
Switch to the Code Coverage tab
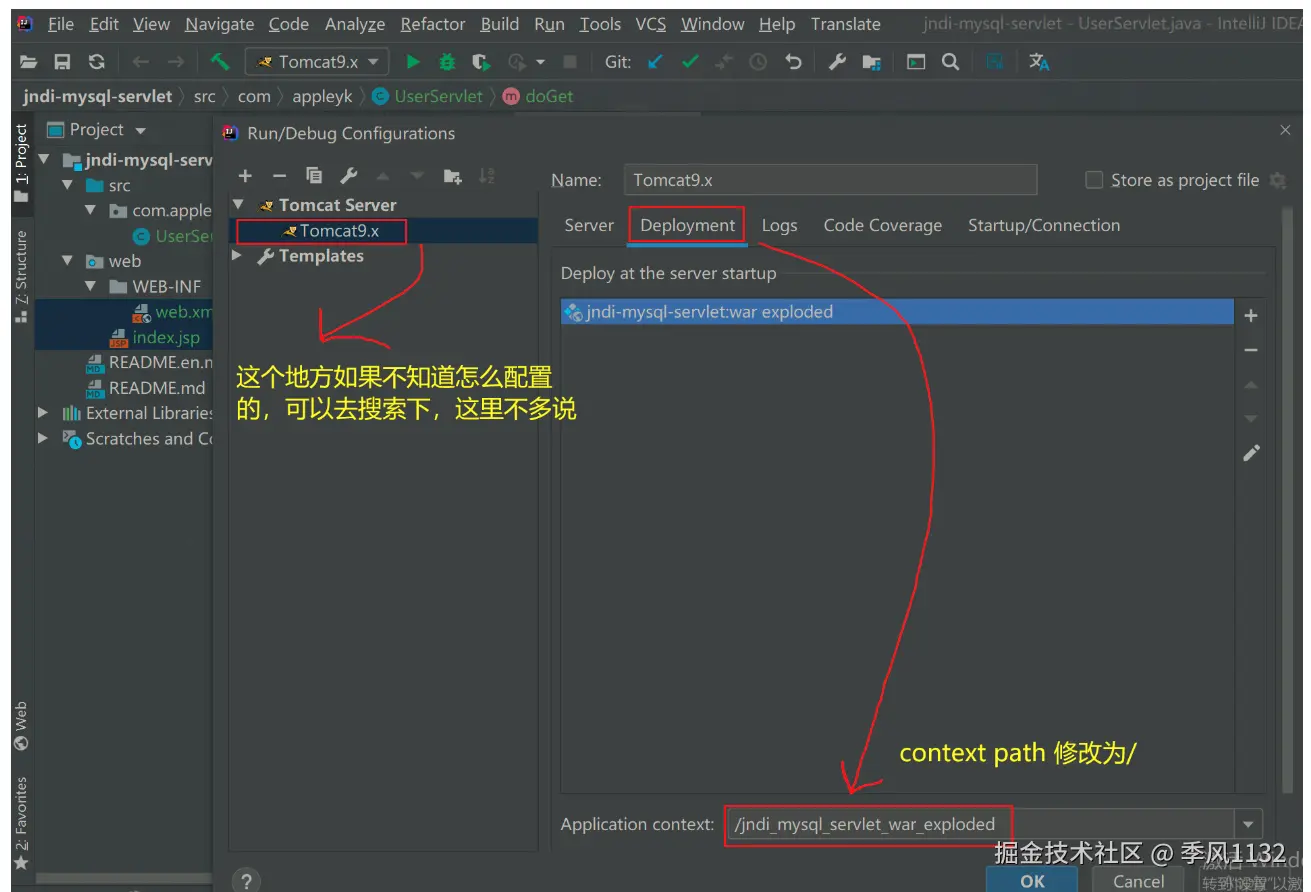883,225
